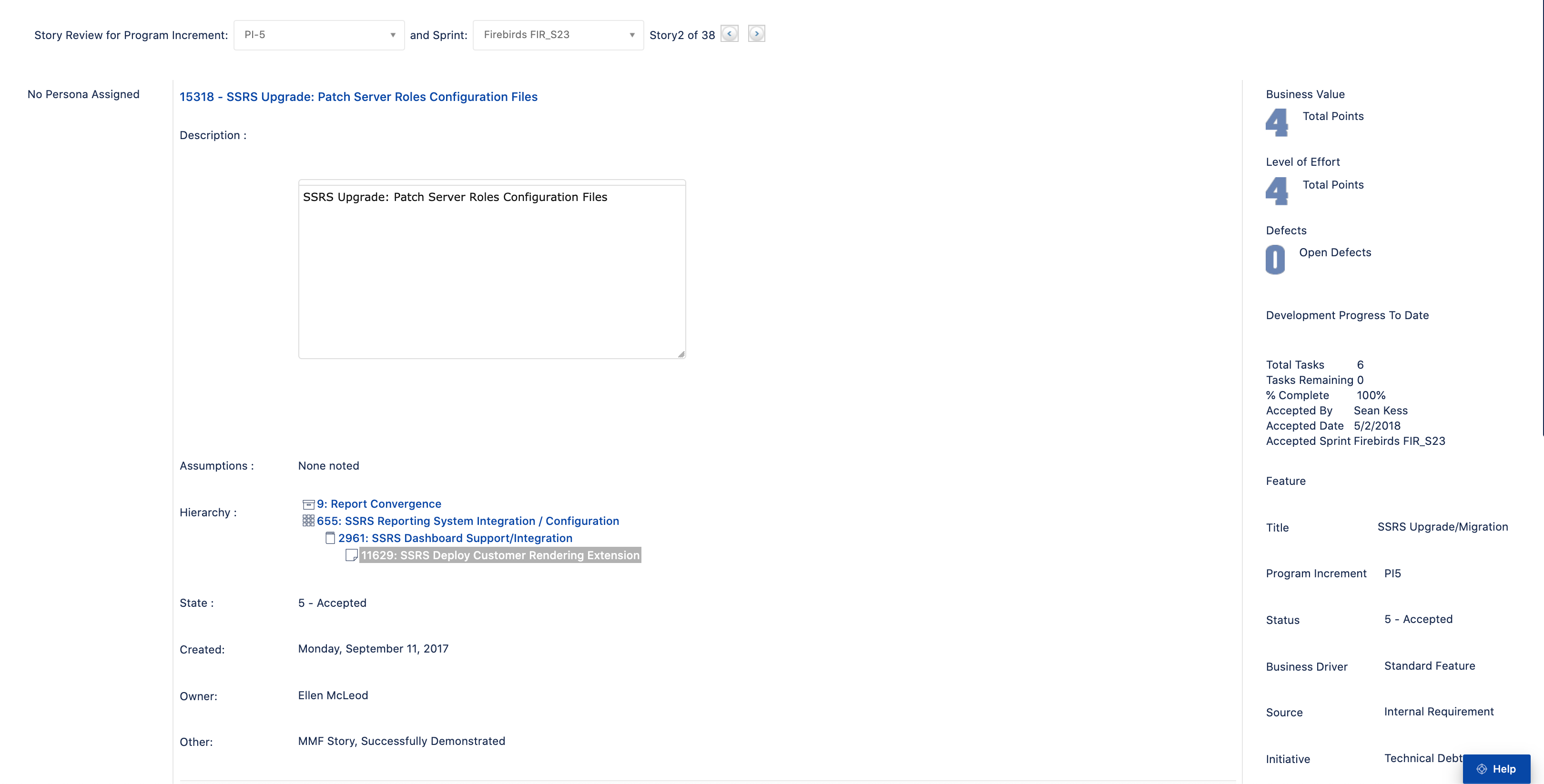Select highlighted SSRS Deploy Customer Rendering Extension
1544x784 pixels.
pos(500,555)
